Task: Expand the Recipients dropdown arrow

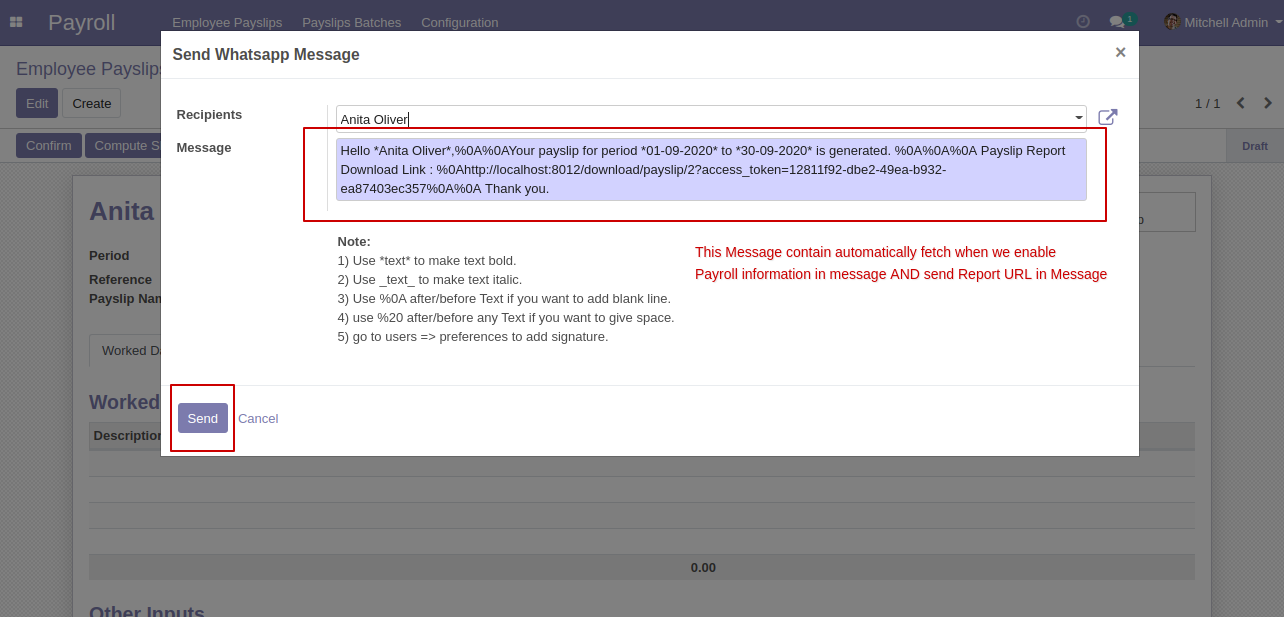Action: tap(1079, 118)
